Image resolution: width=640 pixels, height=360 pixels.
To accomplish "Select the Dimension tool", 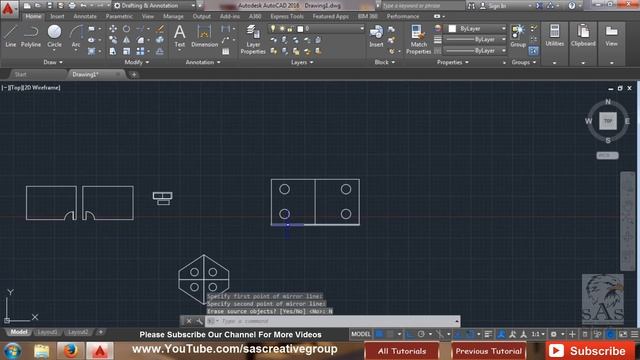I will click(x=204, y=36).
